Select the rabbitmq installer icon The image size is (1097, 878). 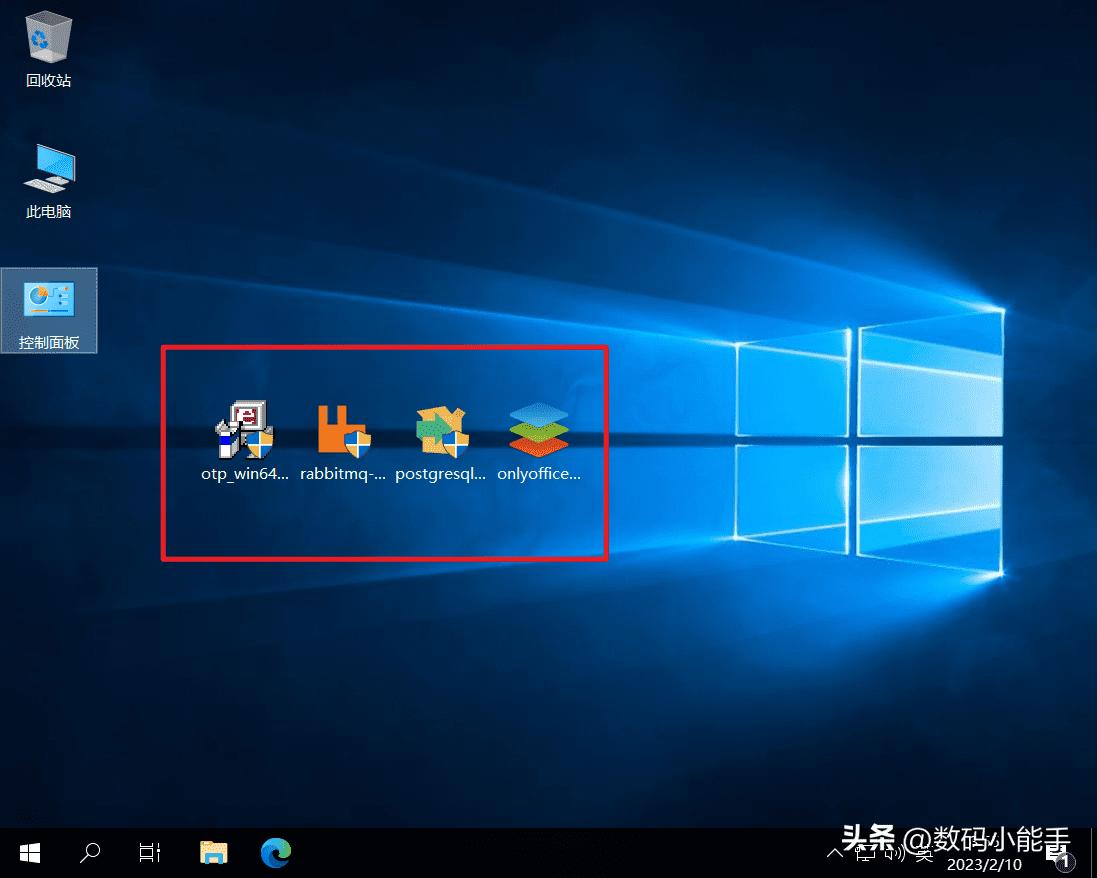[343, 430]
